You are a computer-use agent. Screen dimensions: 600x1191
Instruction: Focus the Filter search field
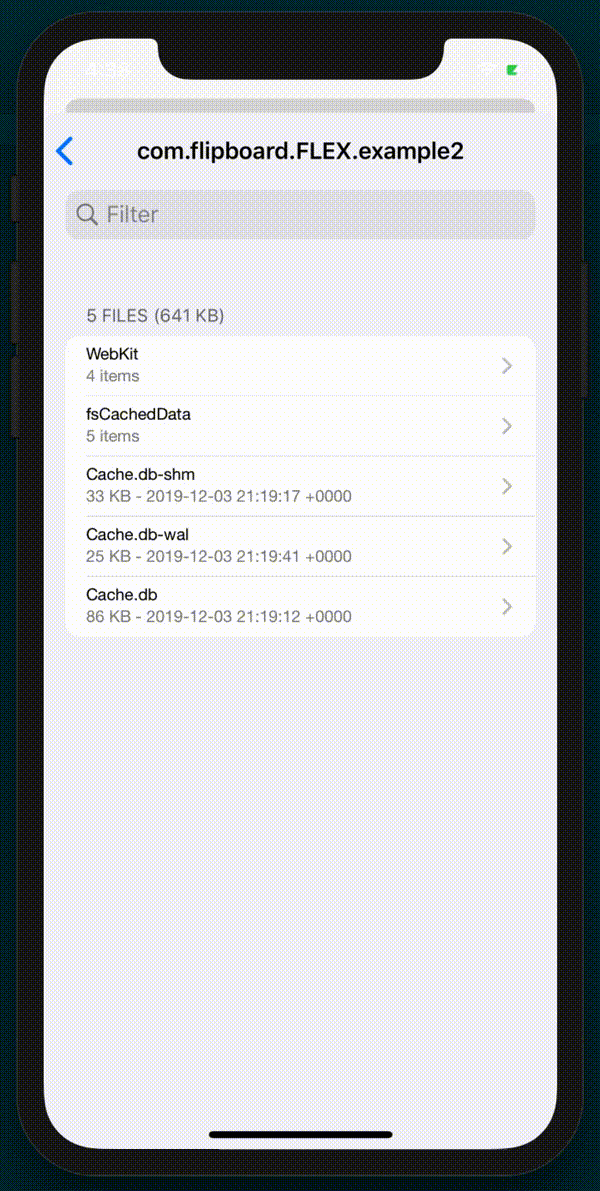[x=300, y=214]
